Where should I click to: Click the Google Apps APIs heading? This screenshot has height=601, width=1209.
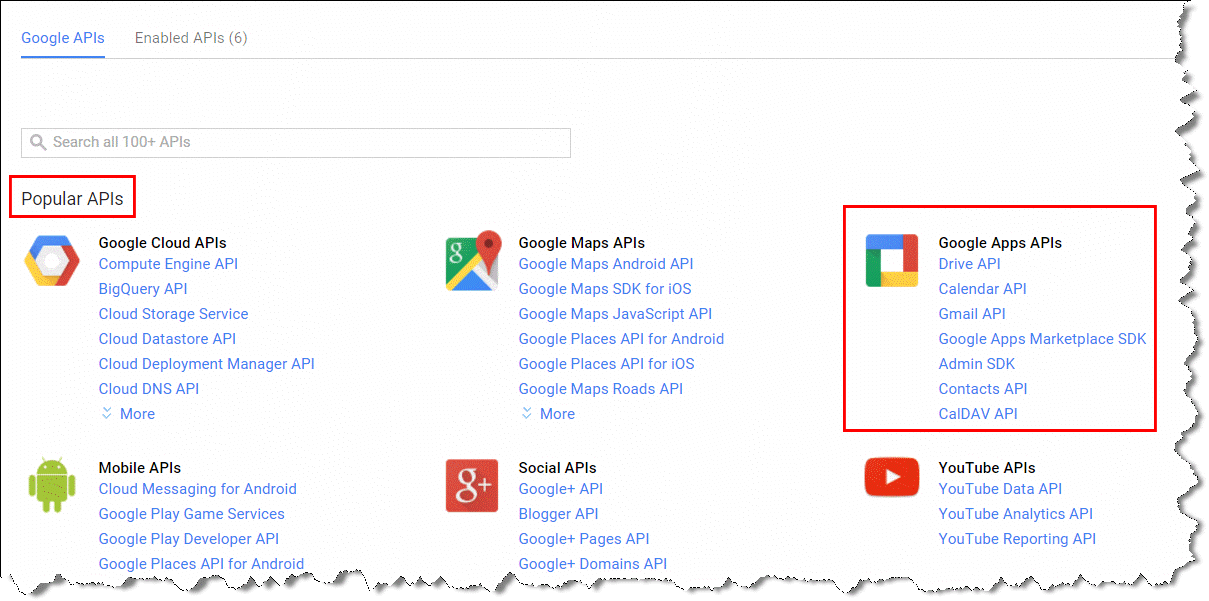coord(1000,243)
